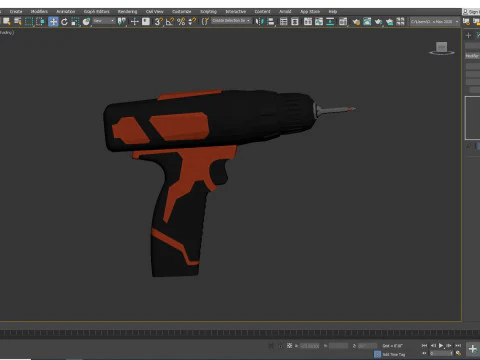This screenshot has width=480, height=360.
Task: Open the Arnold menu
Action: [285, 11]
